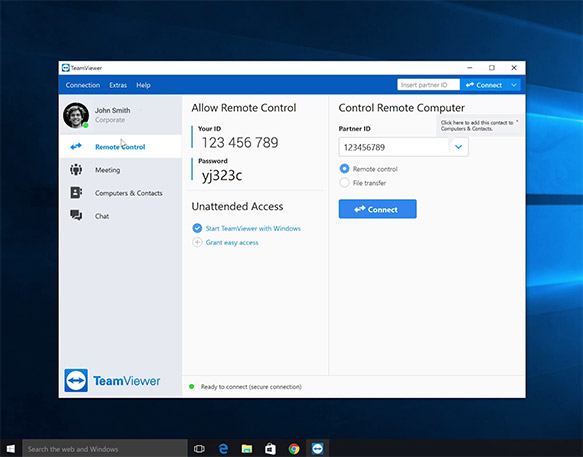The width and height of the screenshot is (583, 457).
Task: Click the TeamViewer title bar icon
Action: point(66,68)
